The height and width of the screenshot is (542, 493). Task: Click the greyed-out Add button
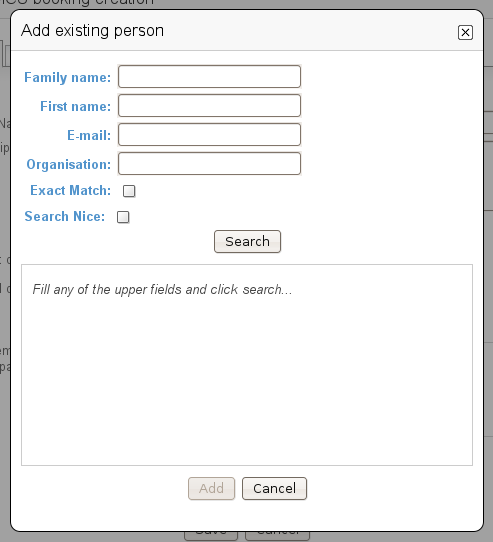tap(211, 488)
